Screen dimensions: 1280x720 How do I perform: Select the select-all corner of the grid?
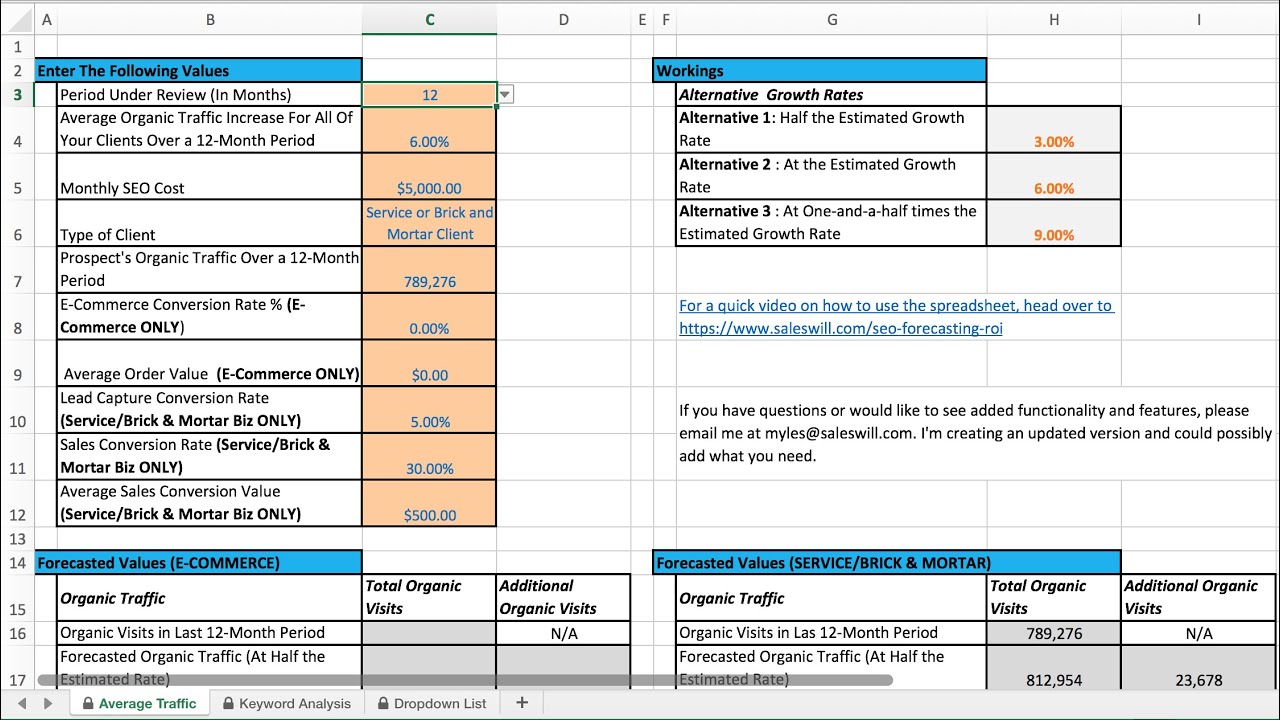[17, 19]
